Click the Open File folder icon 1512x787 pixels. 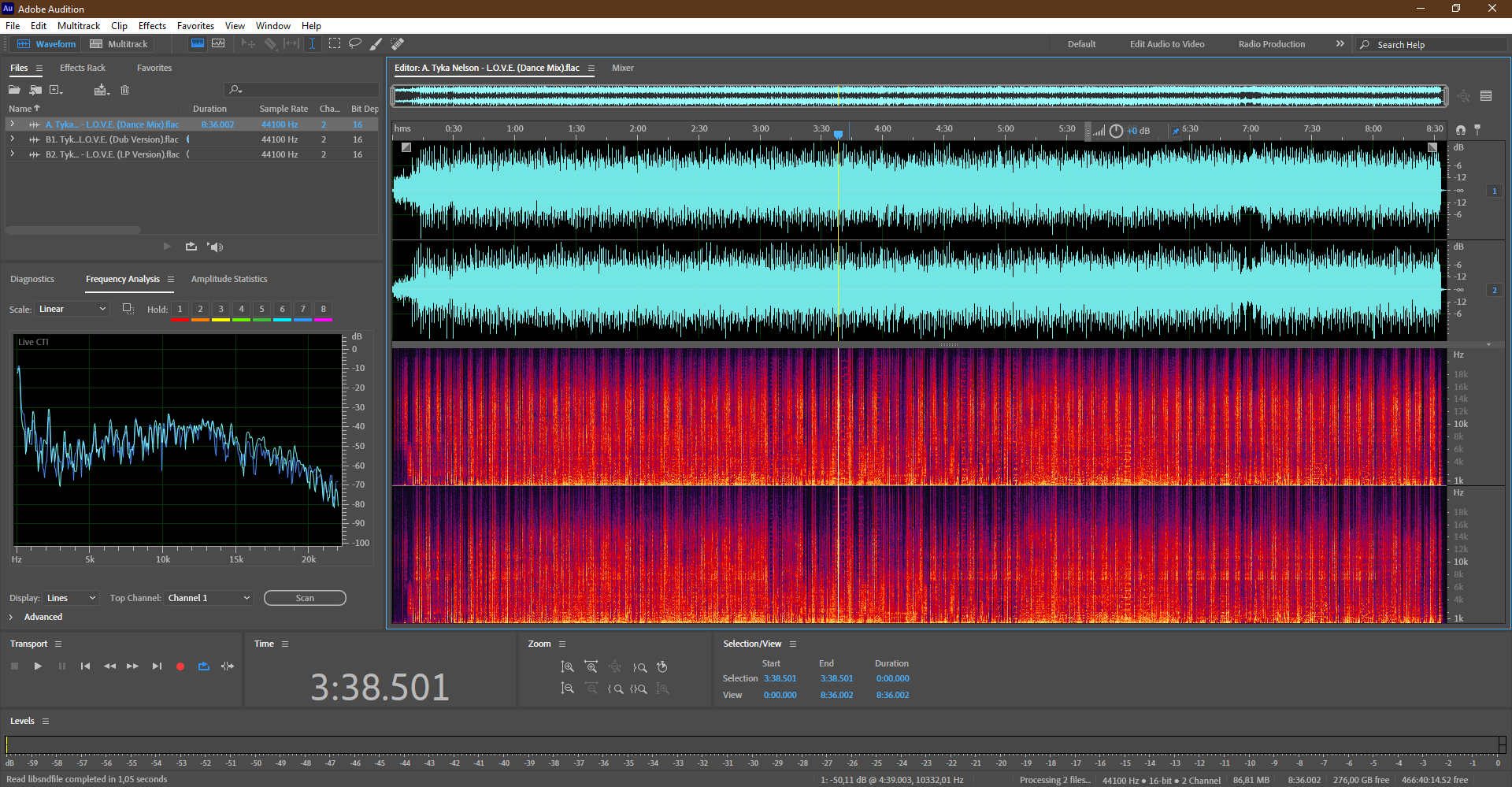click(x=14, y=90)
